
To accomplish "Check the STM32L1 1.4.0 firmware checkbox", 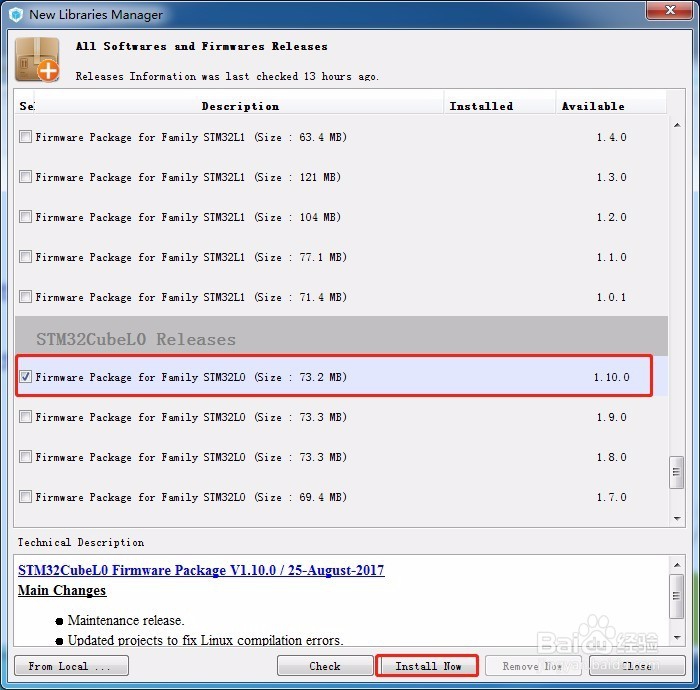I will click(x=25, y=137).
